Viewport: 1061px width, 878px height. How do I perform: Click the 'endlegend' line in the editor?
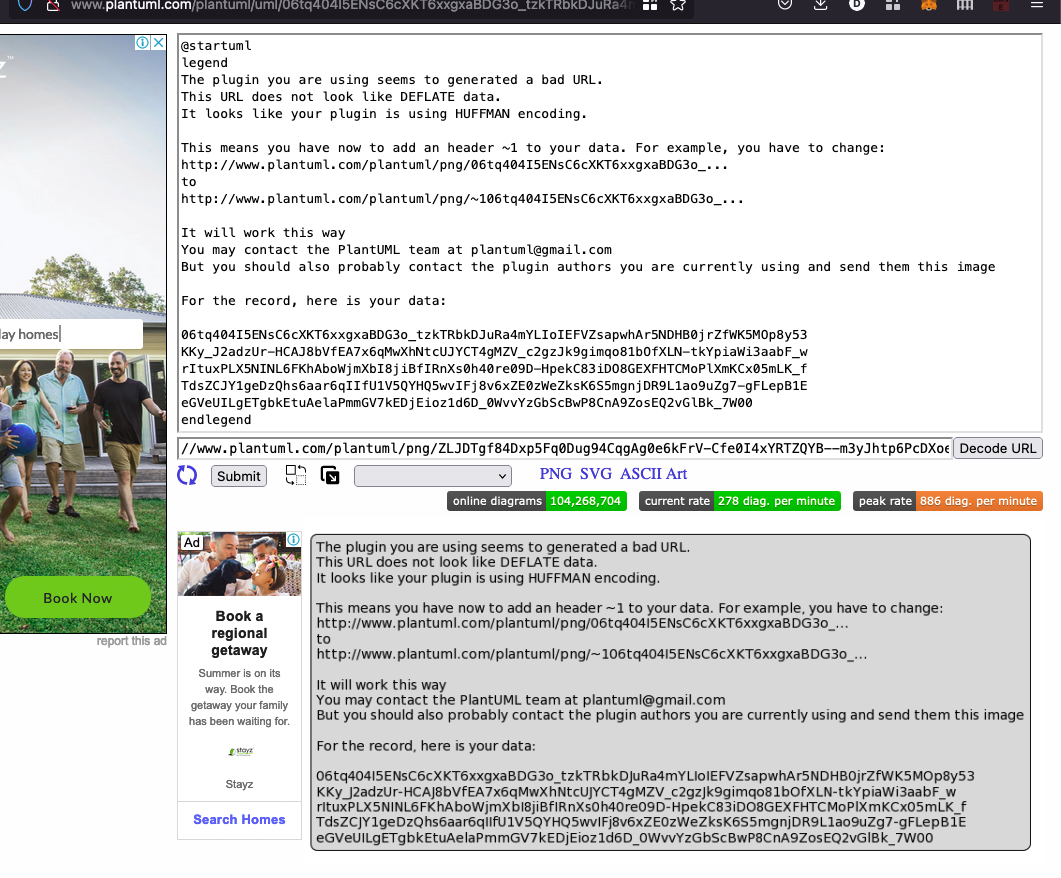[x=216, y=420]
